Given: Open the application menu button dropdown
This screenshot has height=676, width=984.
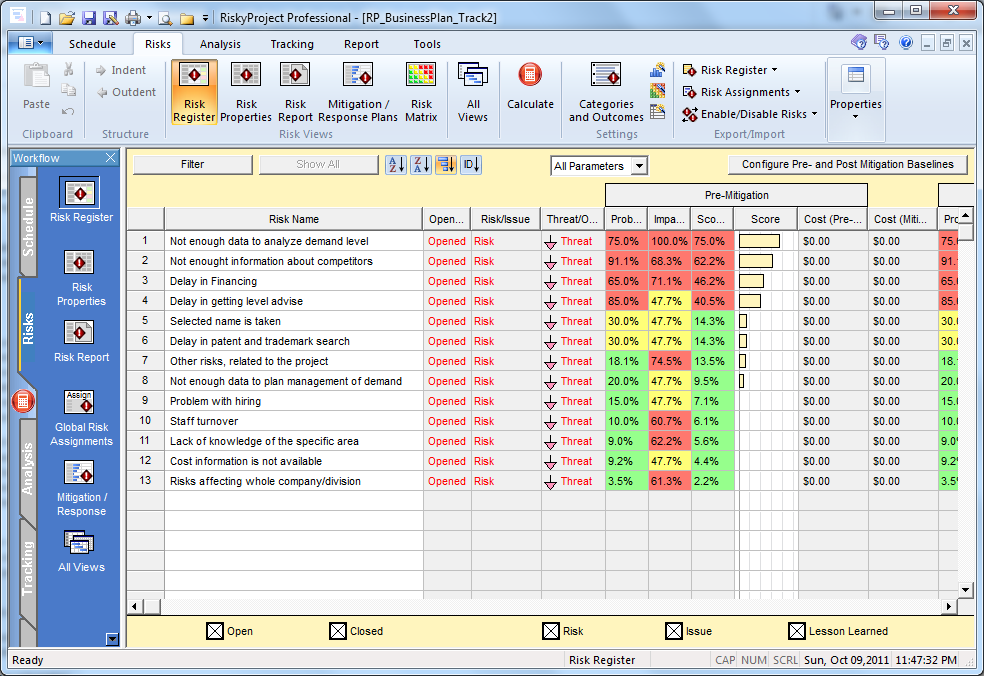Looking at the screenshot, I should 29,43.
